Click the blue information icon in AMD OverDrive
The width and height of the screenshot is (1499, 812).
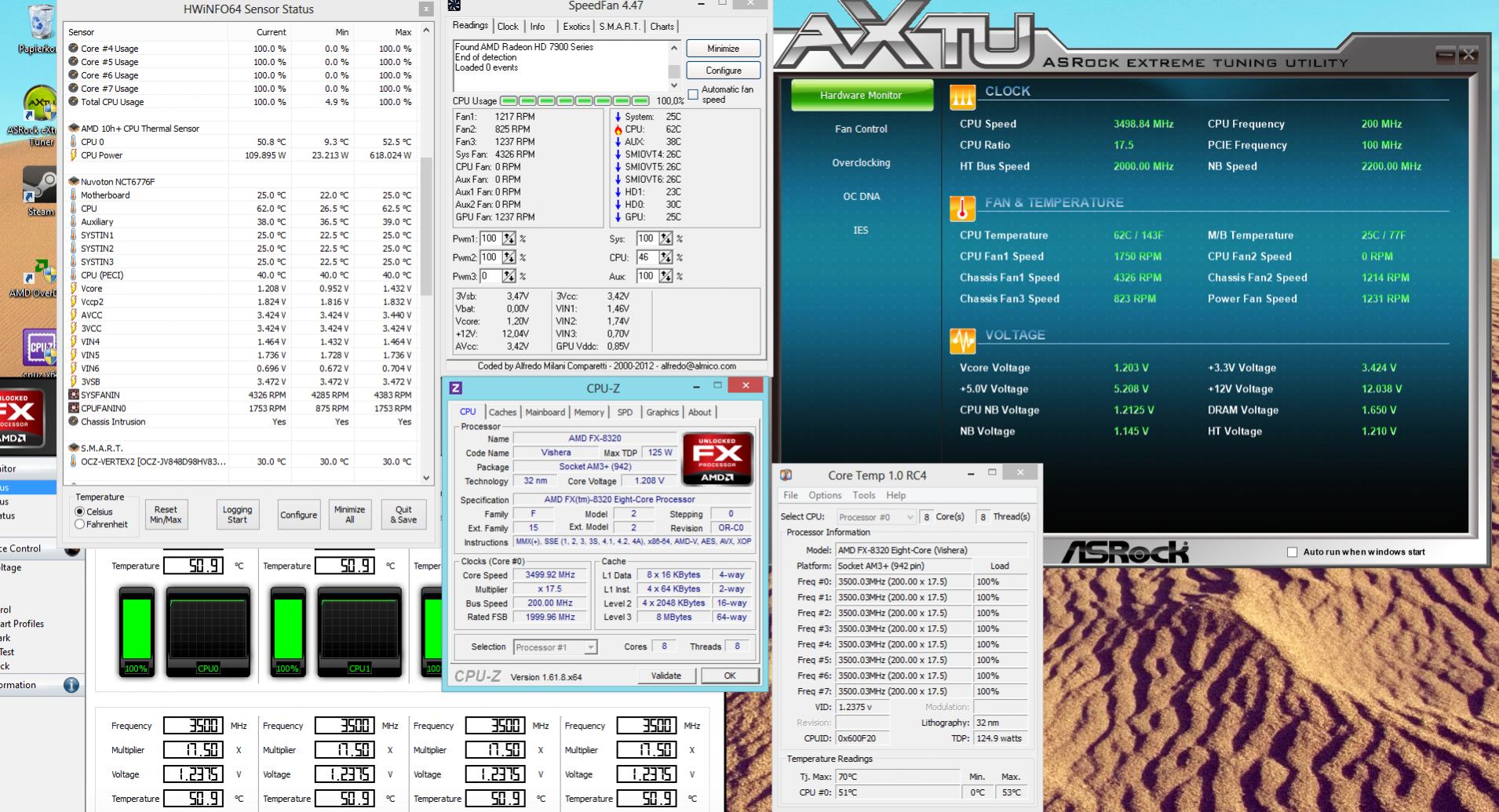pos(71,685)
